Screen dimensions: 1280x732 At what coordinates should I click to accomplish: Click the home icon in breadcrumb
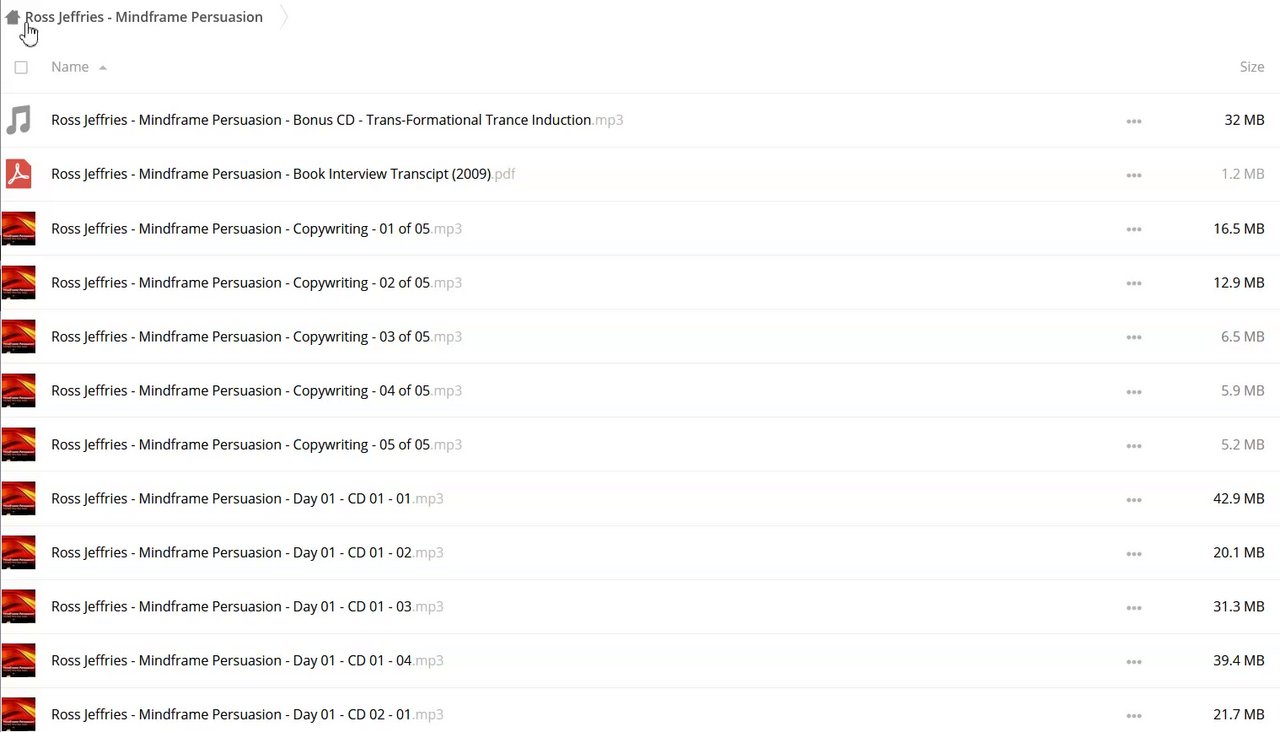pyautogui.click(x=12, y=17)
